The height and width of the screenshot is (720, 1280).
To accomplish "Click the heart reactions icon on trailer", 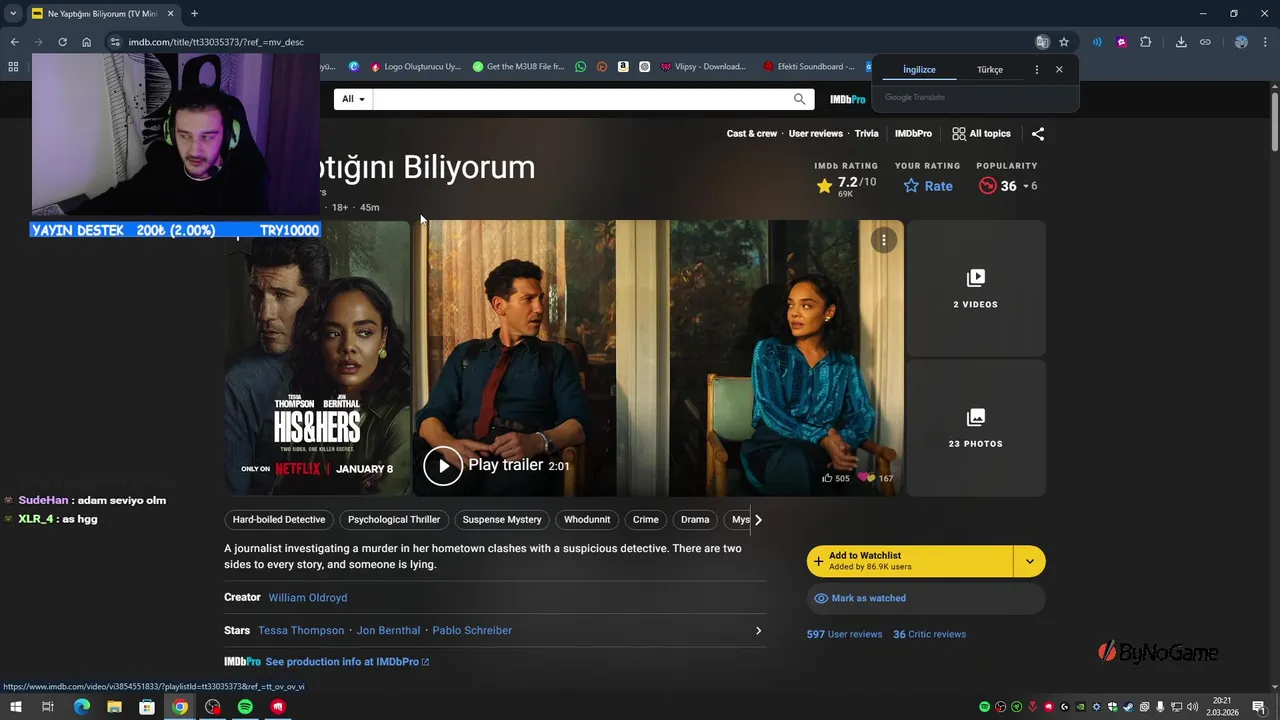I will point(867,478).
